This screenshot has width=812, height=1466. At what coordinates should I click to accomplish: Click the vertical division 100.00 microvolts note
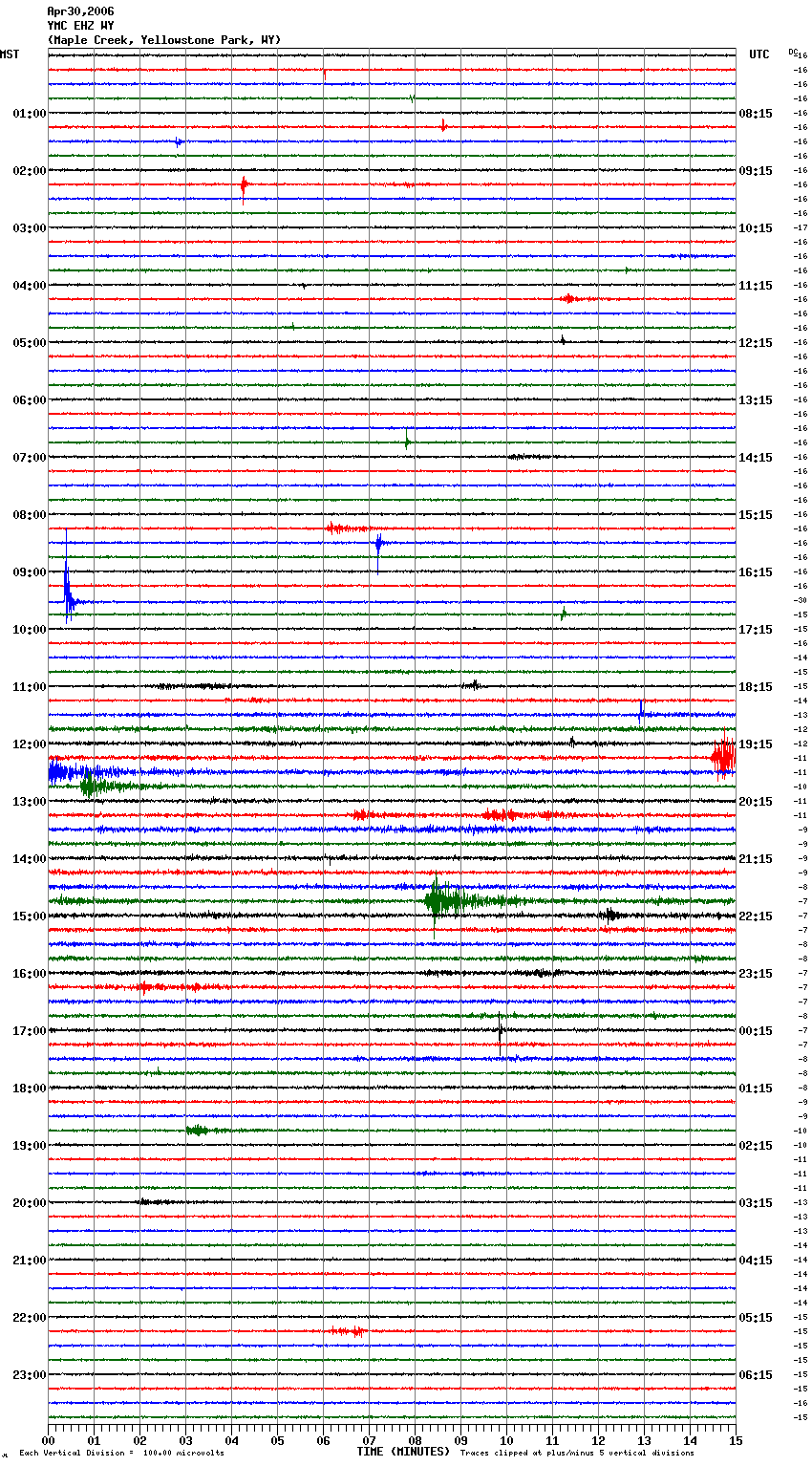(x=121, y=1454)
